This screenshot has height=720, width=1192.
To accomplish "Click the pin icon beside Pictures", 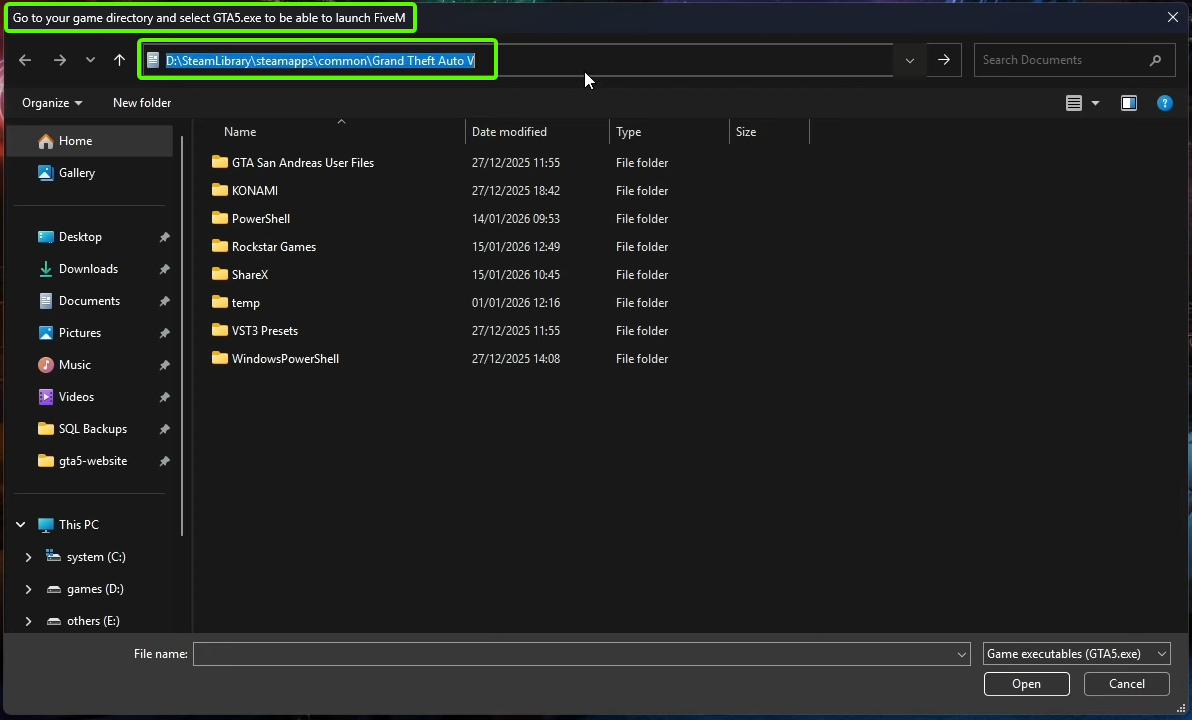I will [x=164, y=333].
